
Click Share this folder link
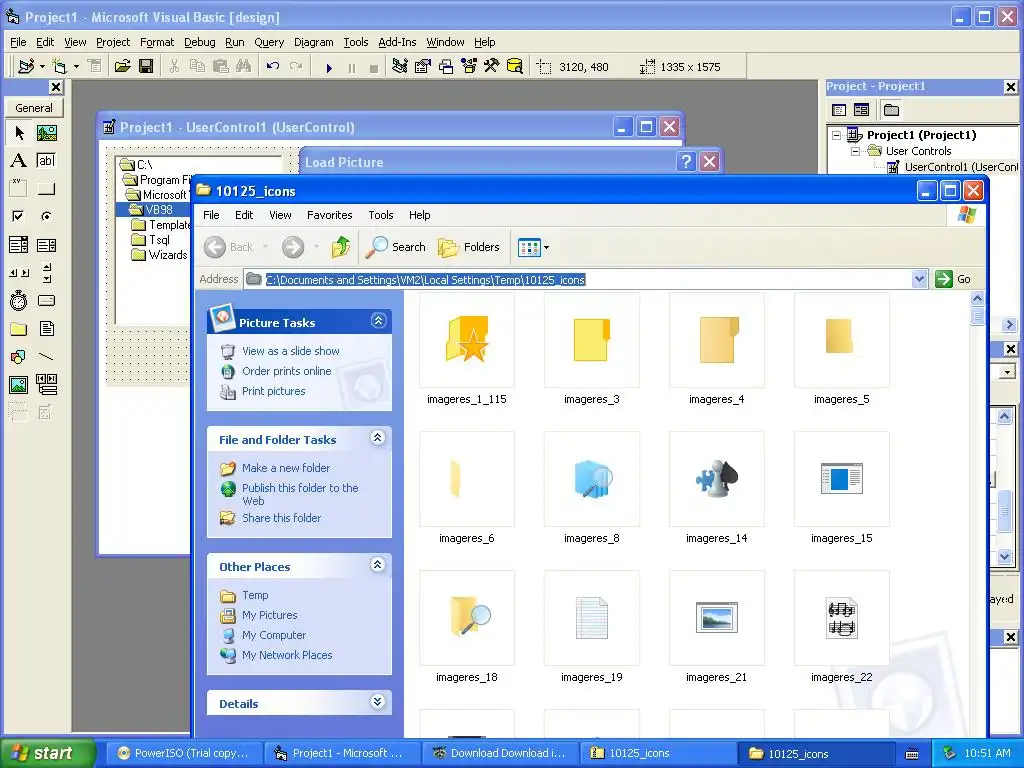tap(281, 518)
